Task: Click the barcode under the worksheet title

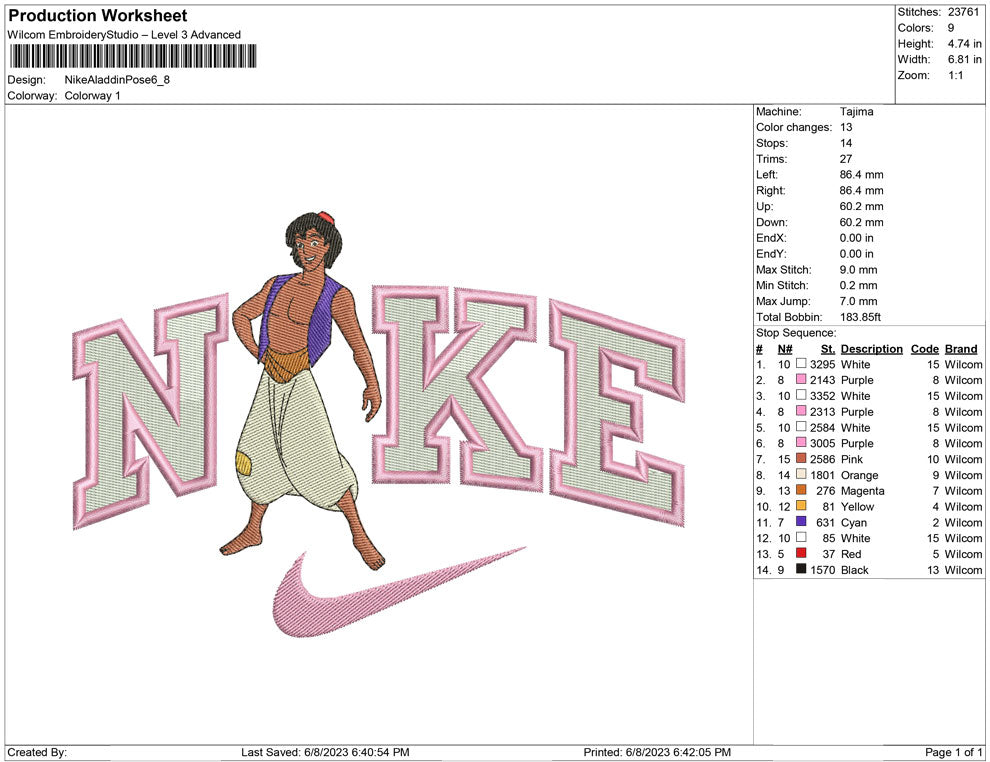Action: pyautogui.click(x=133, y=56)
